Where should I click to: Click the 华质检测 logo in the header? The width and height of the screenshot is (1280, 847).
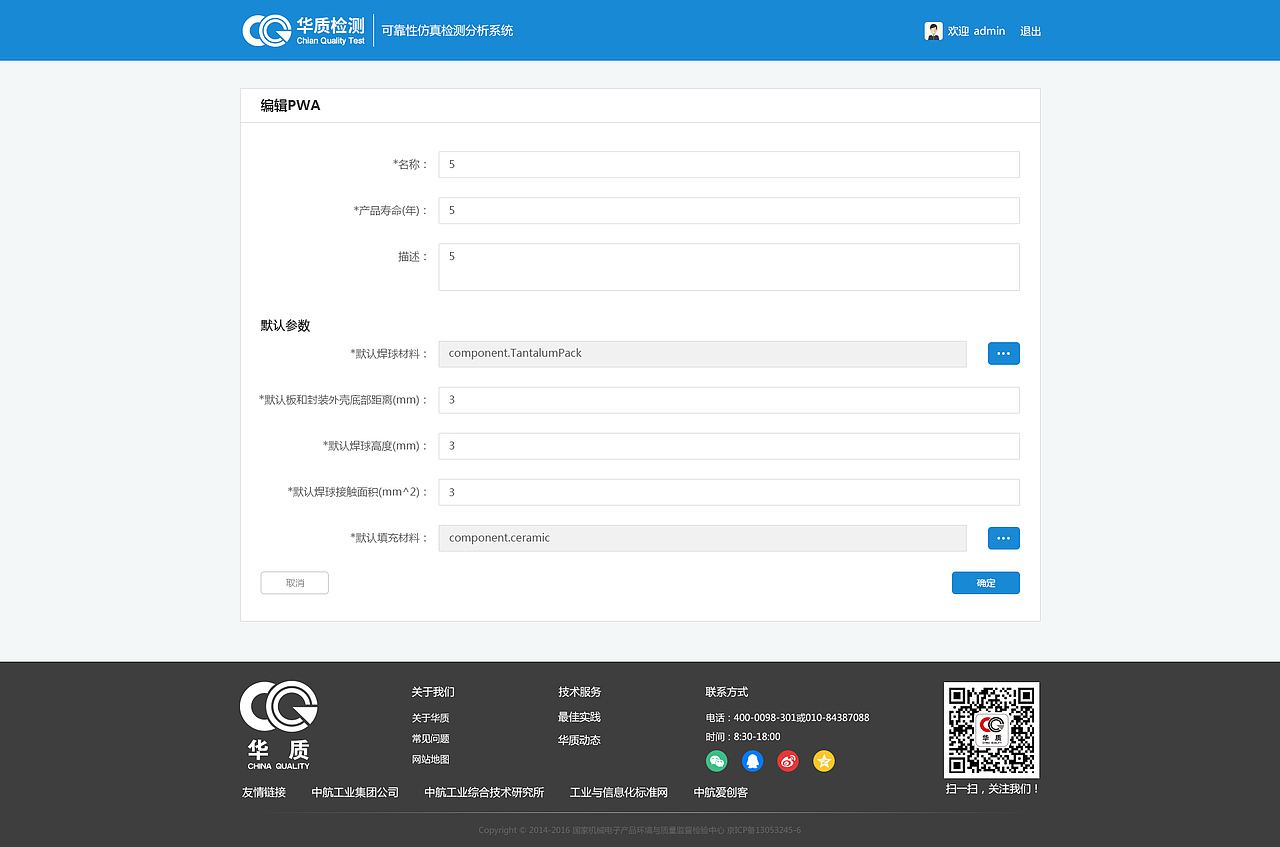[304, 30]
